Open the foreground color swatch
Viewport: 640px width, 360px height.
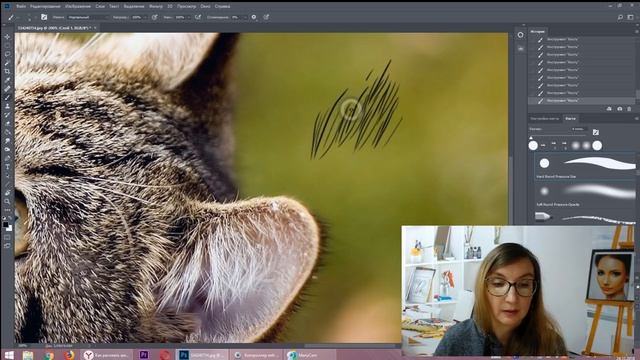pyautogui.click(x=5, y=224)
